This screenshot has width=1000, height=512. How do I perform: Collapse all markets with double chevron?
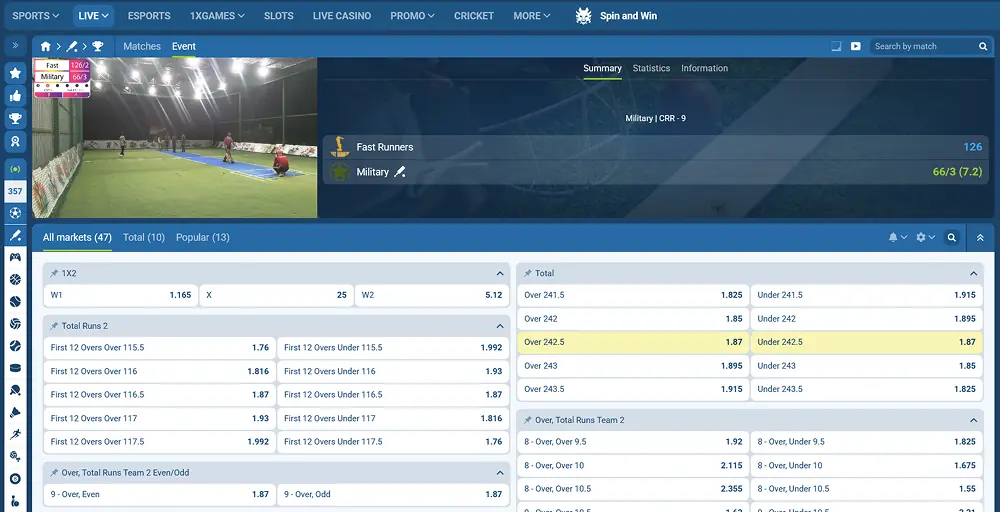(980, 237)
